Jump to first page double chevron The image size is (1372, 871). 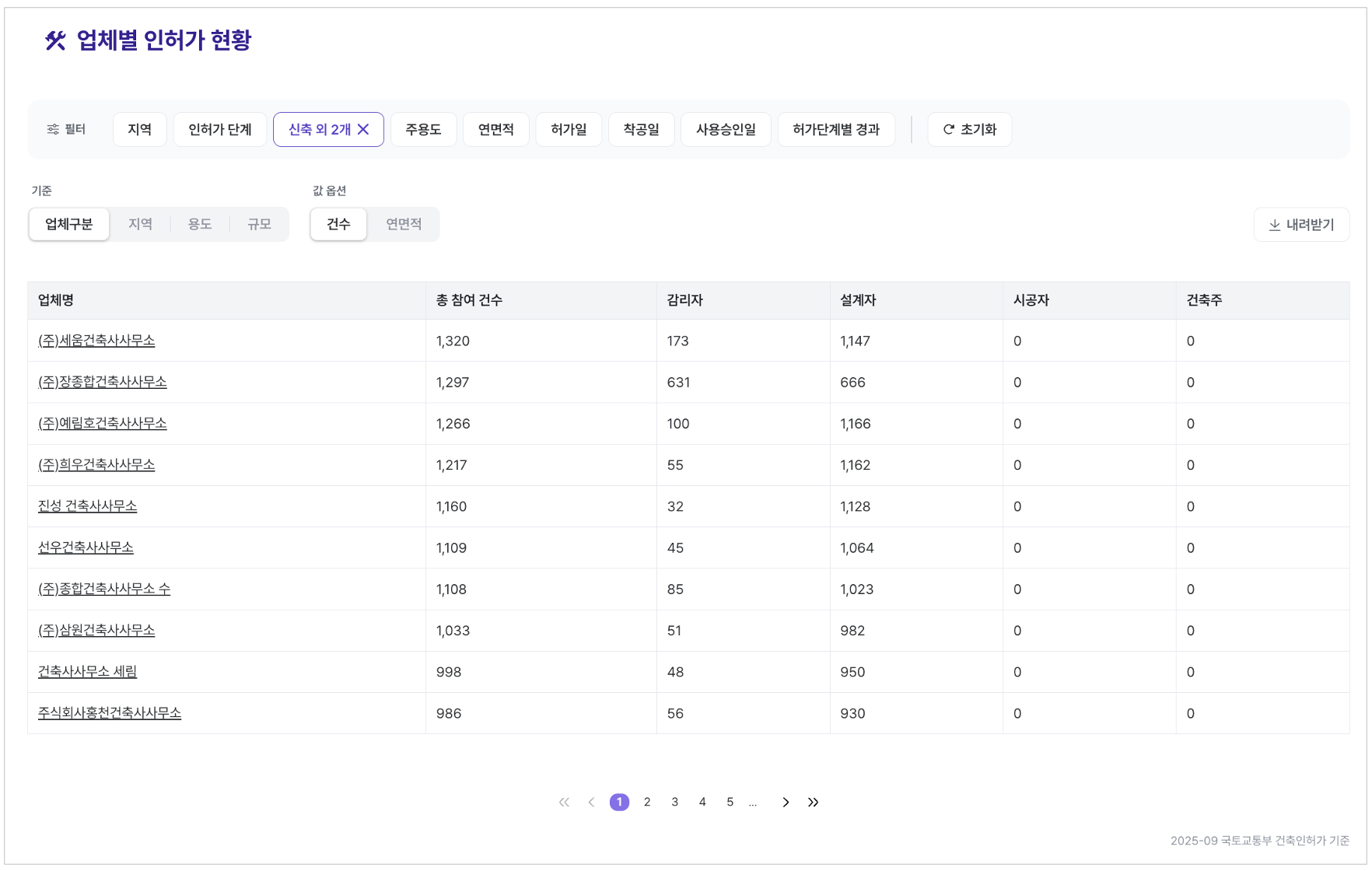(564, 802)
